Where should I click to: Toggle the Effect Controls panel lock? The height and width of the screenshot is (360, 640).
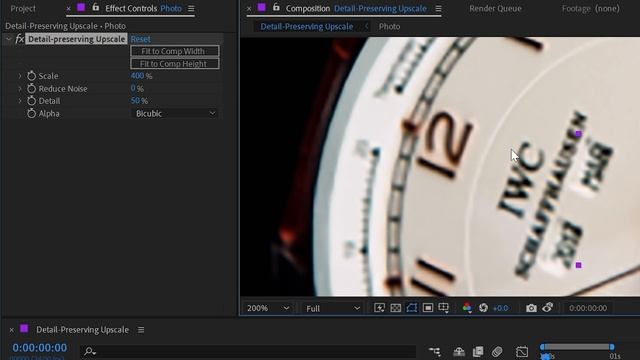(x=96, y=7)
